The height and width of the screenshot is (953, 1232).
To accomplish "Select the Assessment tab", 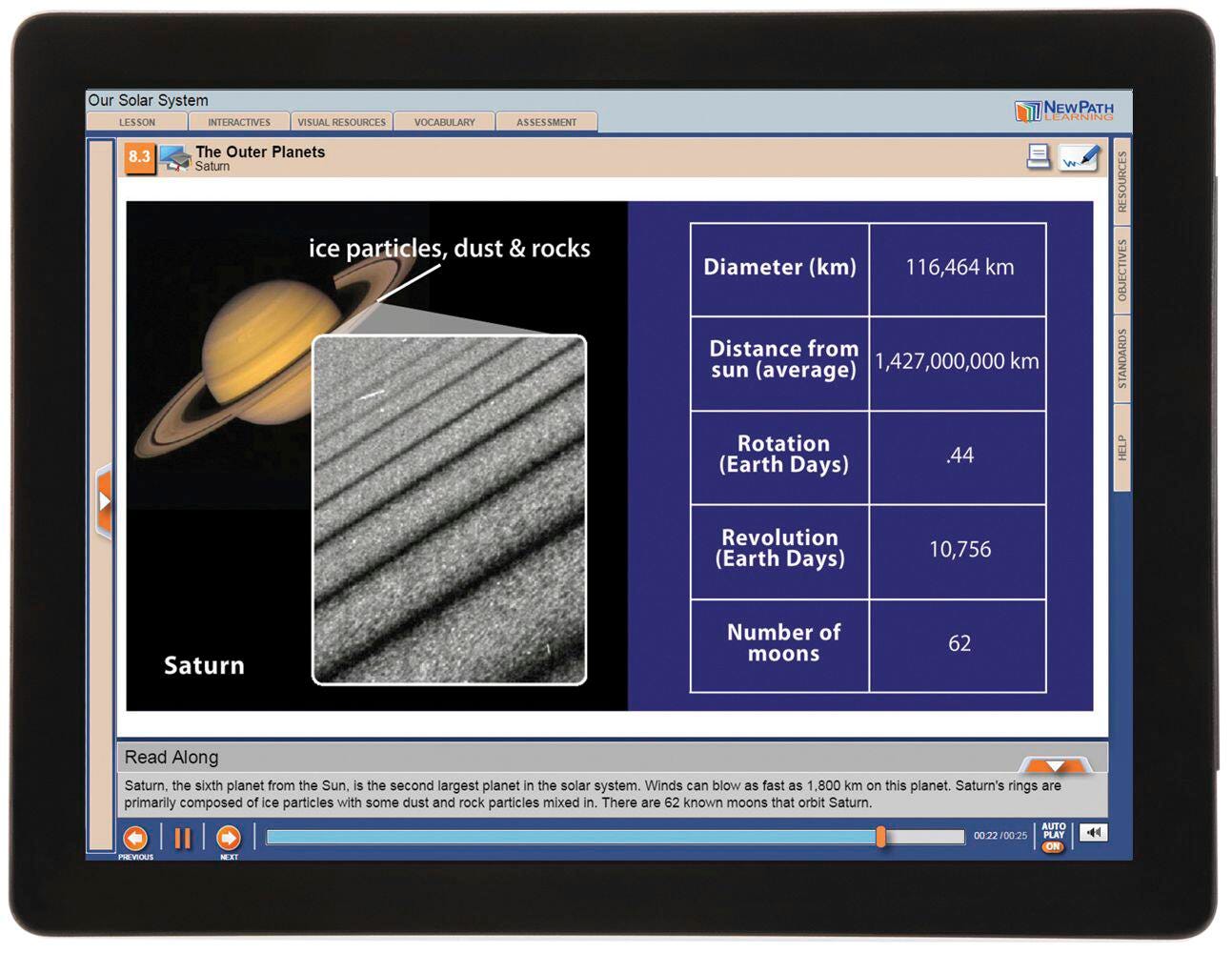I will [x=546, y=122].
